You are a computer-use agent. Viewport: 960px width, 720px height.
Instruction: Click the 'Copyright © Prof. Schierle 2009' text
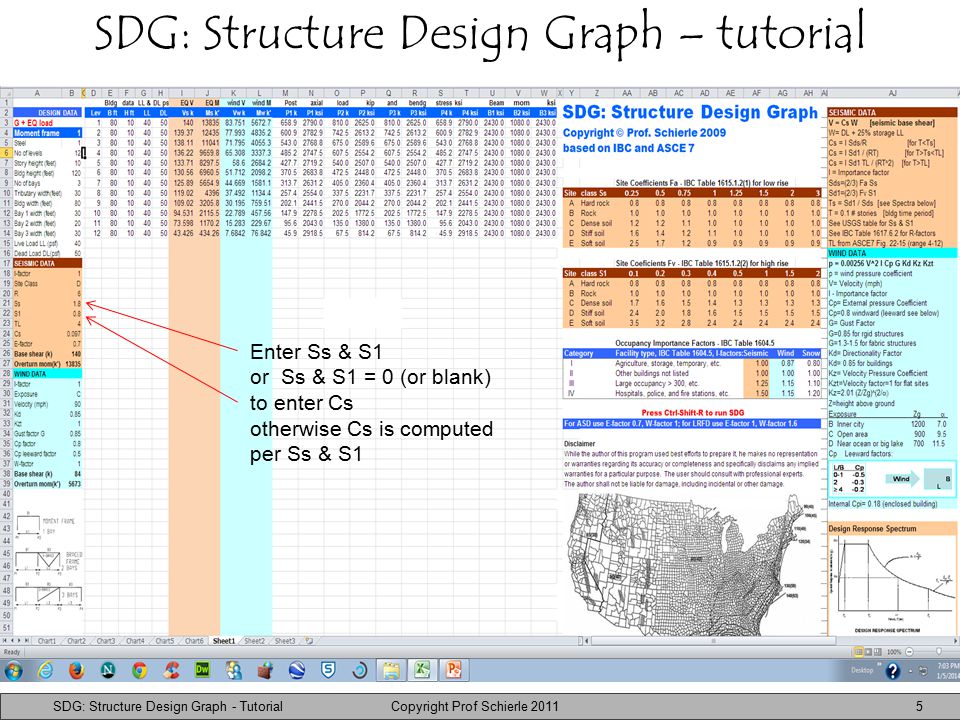[644, 133]
